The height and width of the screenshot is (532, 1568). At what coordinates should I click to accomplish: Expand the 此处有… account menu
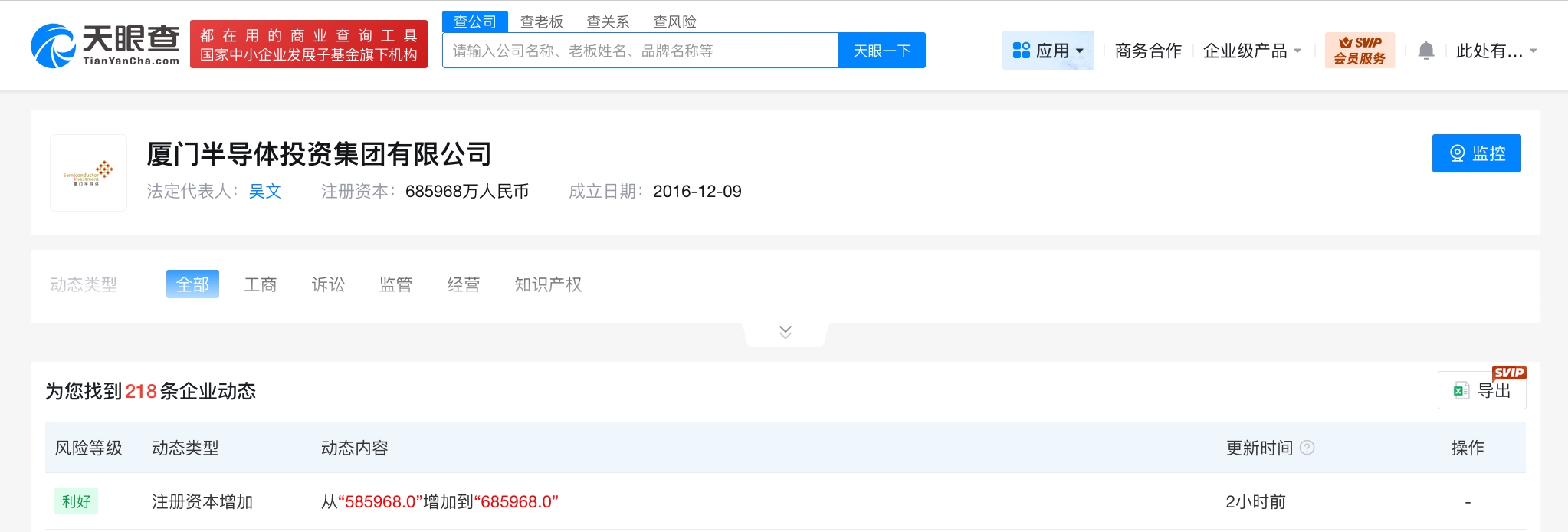[x=1496, y=51]
